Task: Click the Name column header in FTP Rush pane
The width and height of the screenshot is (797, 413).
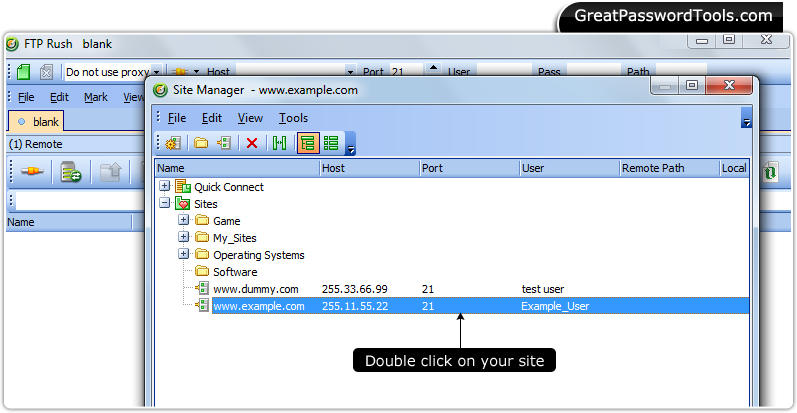Action: pyautogui.click(x=69, y=223)
